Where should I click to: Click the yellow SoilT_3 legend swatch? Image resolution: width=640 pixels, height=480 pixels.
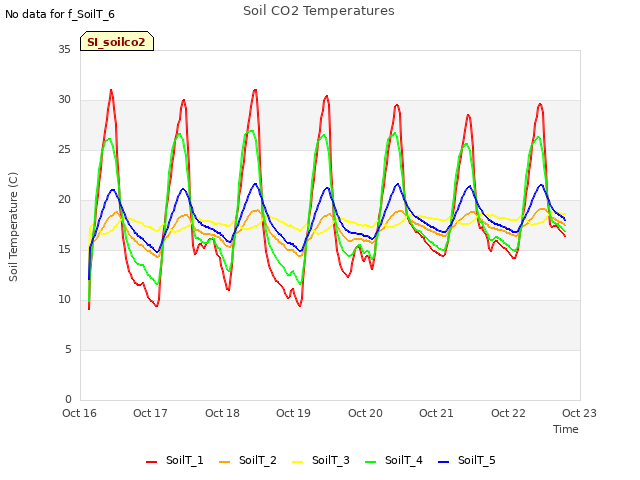pos(298,462)
